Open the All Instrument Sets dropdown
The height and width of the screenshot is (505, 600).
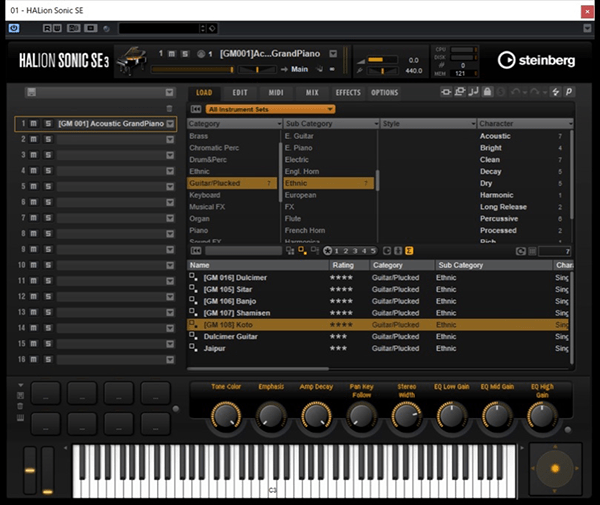270,109
